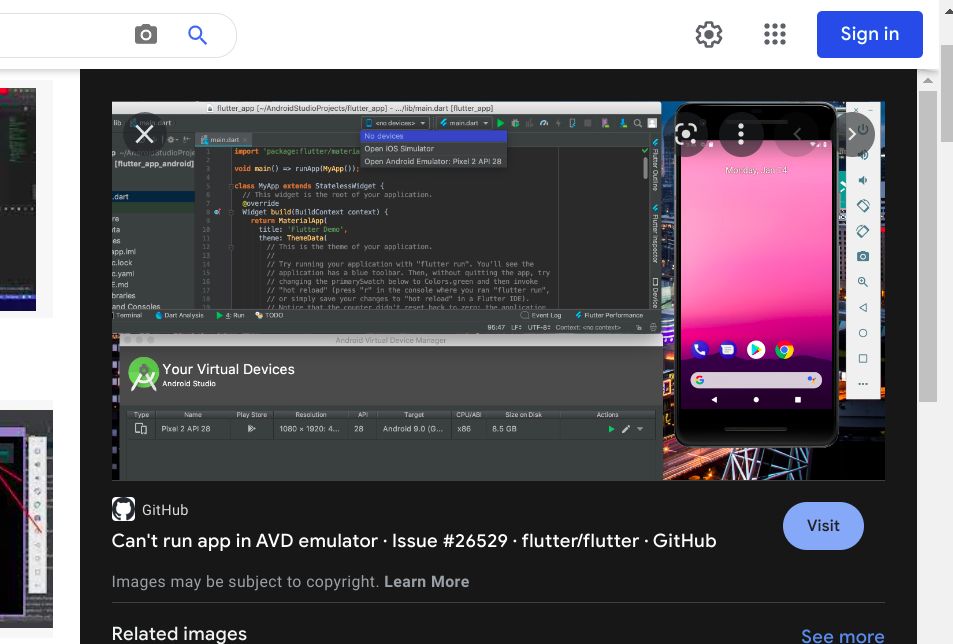The width and height of the screenshot is (953, 644).
Task: Select the left thumbnail with red arrows
Action: 26,518
